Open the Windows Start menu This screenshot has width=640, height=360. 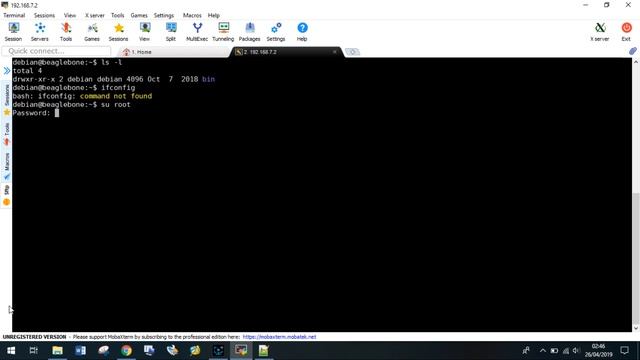(11, 351)
